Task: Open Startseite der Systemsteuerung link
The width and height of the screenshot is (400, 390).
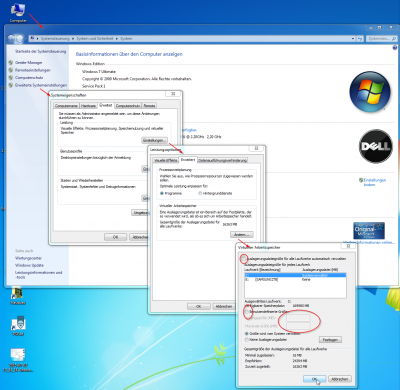Action: (x=40, y=51)
